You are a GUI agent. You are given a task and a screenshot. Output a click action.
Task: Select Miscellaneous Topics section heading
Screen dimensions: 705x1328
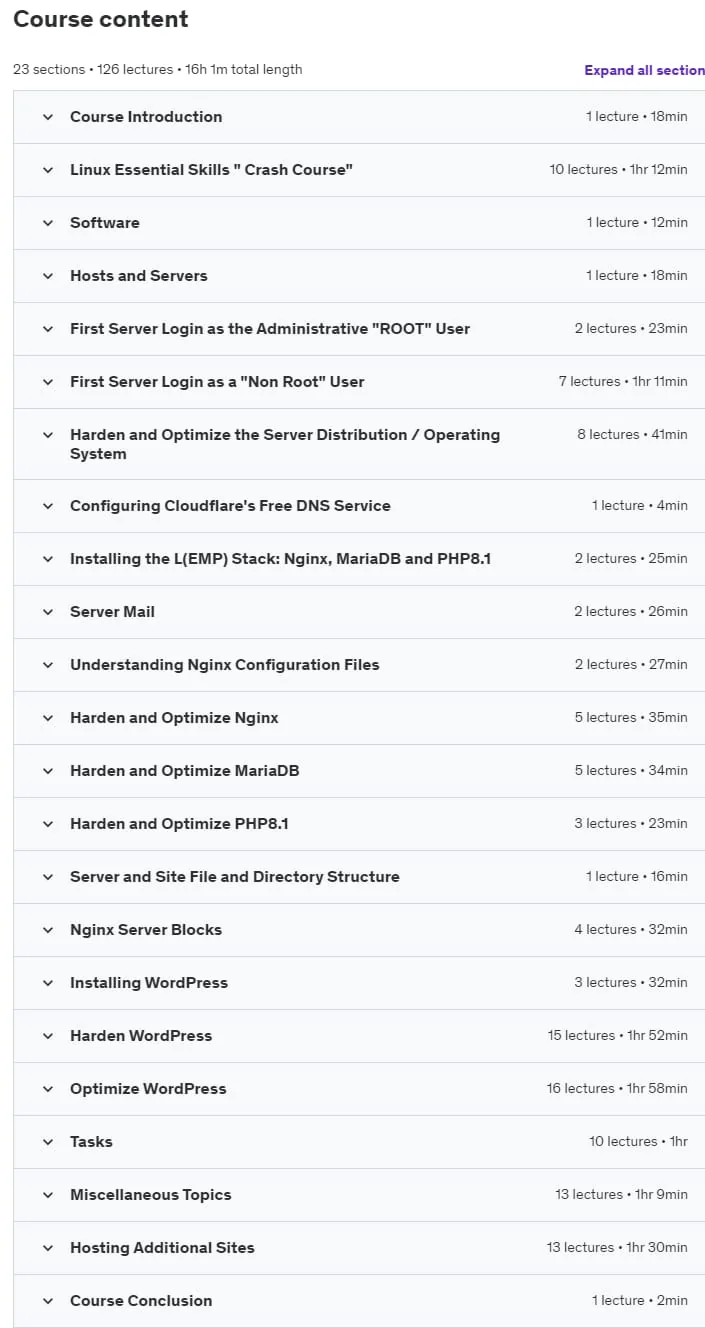(150, 1195)
